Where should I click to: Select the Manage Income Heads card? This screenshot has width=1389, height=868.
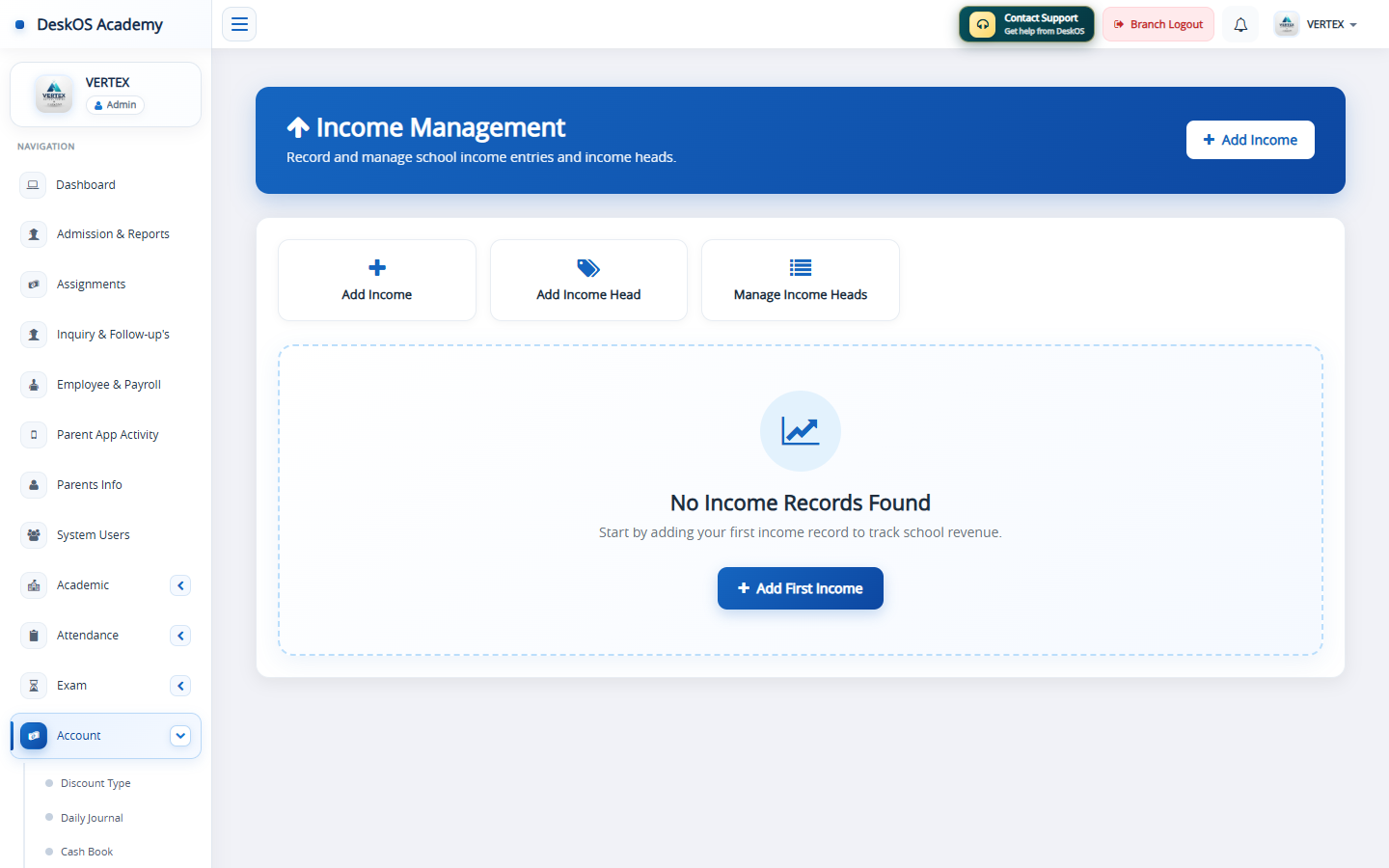click(801, 280)
